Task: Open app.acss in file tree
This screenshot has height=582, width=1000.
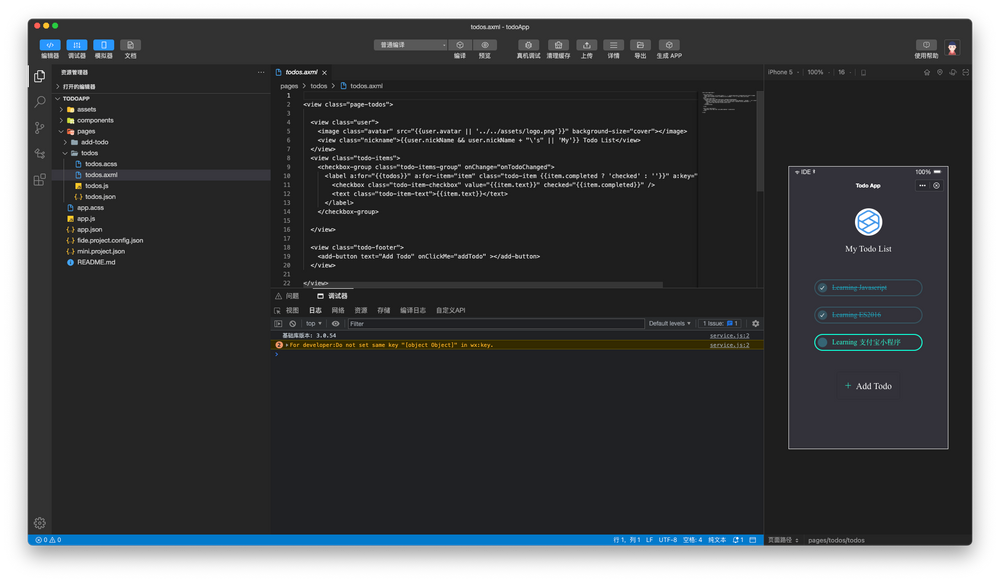Action: pyautogui.click(x=161, y=207)
